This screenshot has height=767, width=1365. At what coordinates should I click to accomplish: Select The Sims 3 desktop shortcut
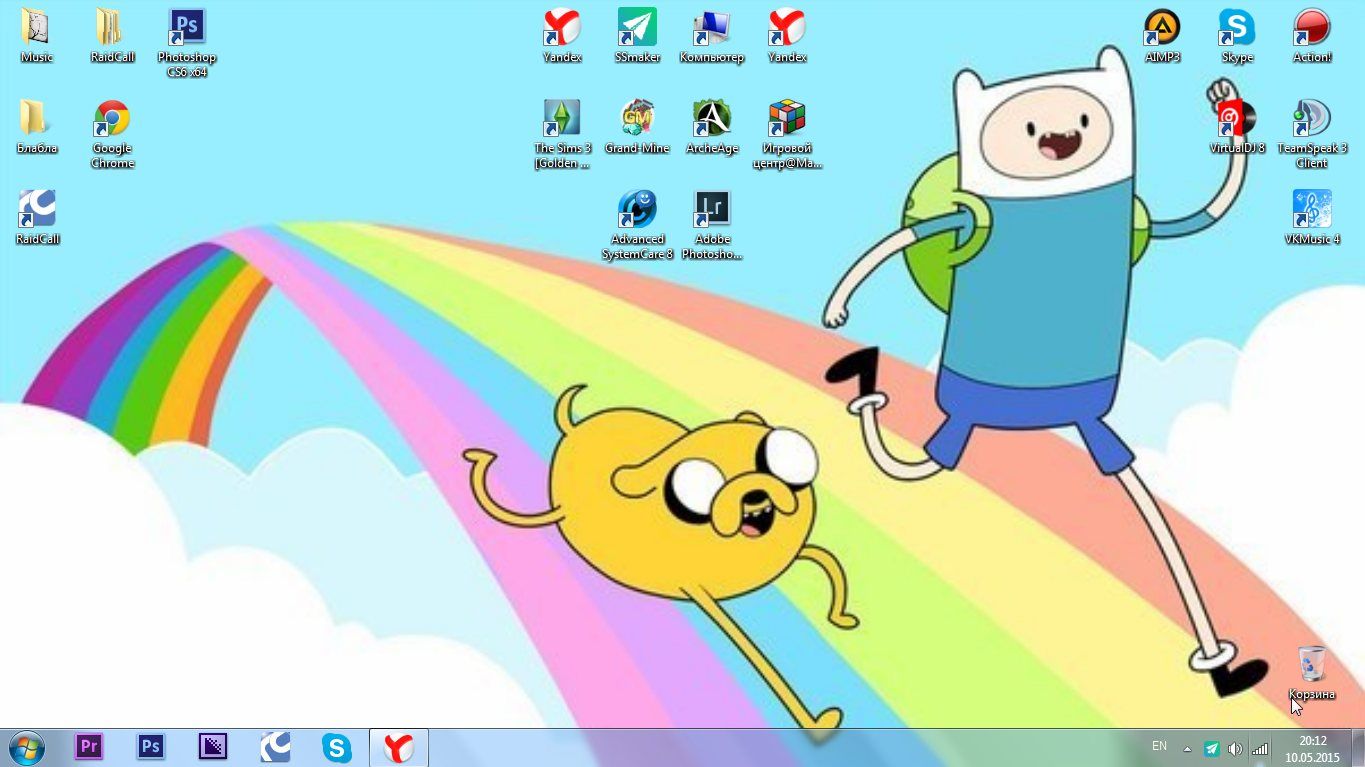(562, 134)
